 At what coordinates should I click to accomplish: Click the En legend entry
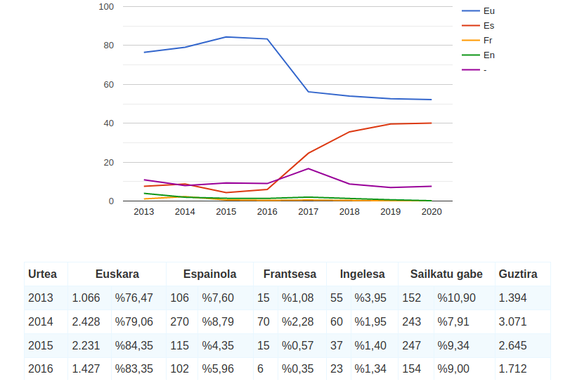478,55
